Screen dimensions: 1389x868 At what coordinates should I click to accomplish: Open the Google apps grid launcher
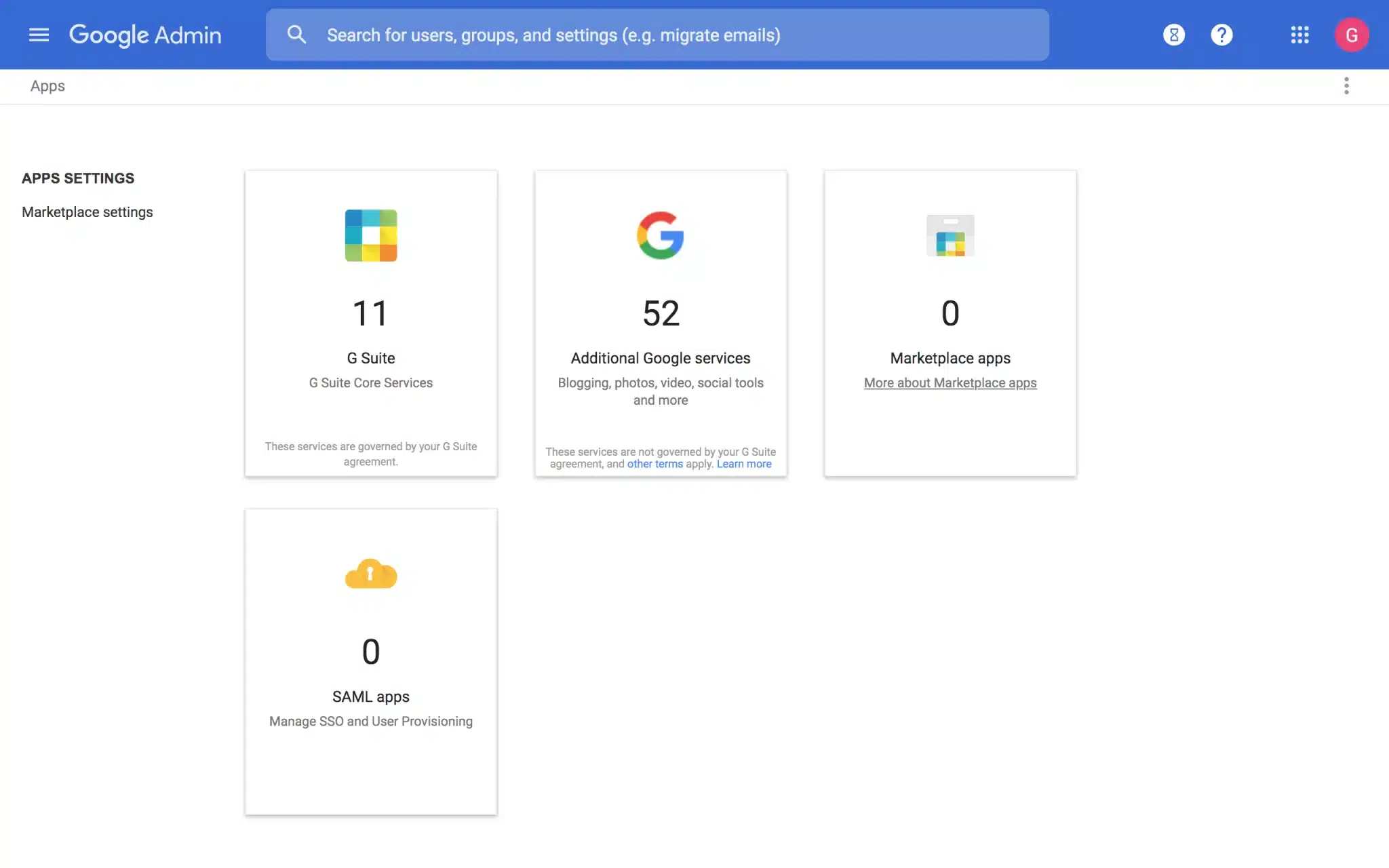click(x=1299, y=35)
